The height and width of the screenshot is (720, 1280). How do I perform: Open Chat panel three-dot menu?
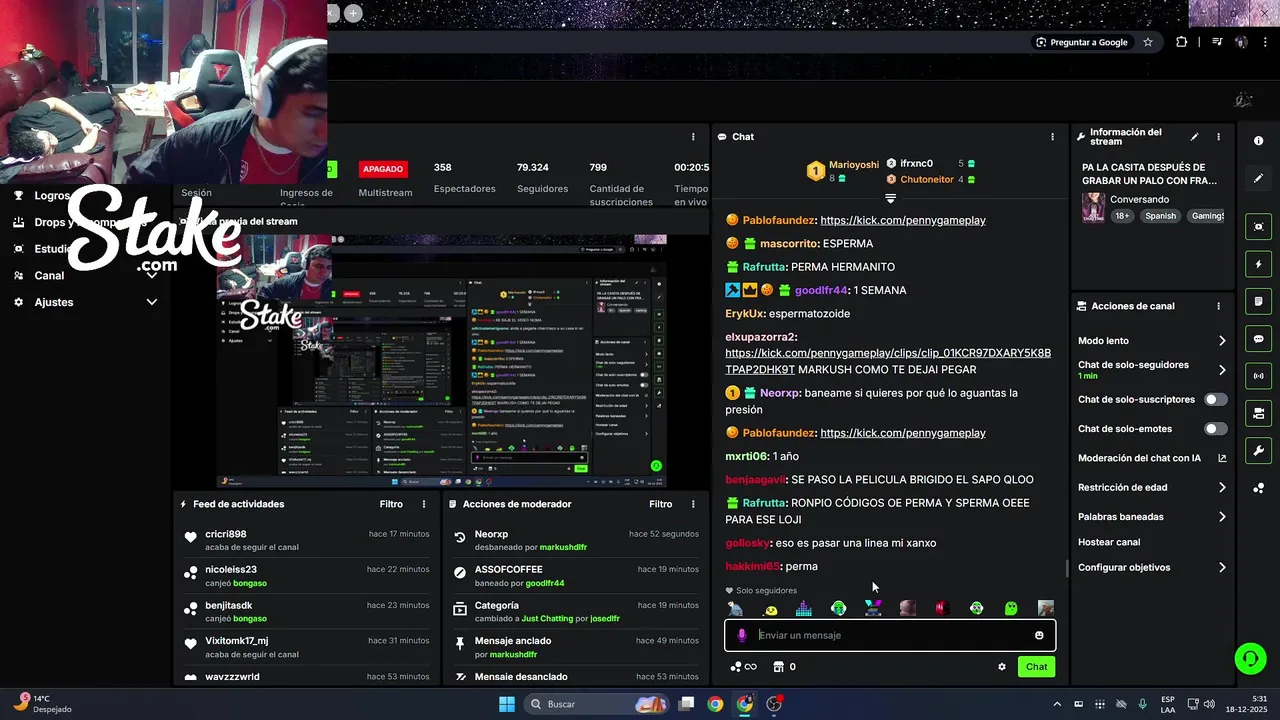(x=1052, y=137)
